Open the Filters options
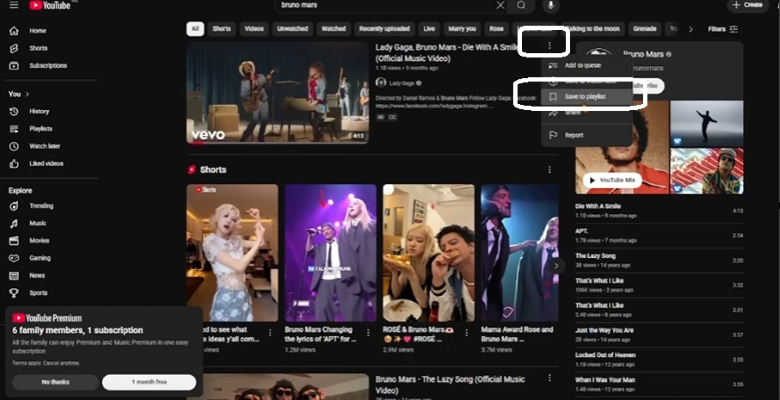This screenshot has width=780, height=400. click(x=723, y=29)
